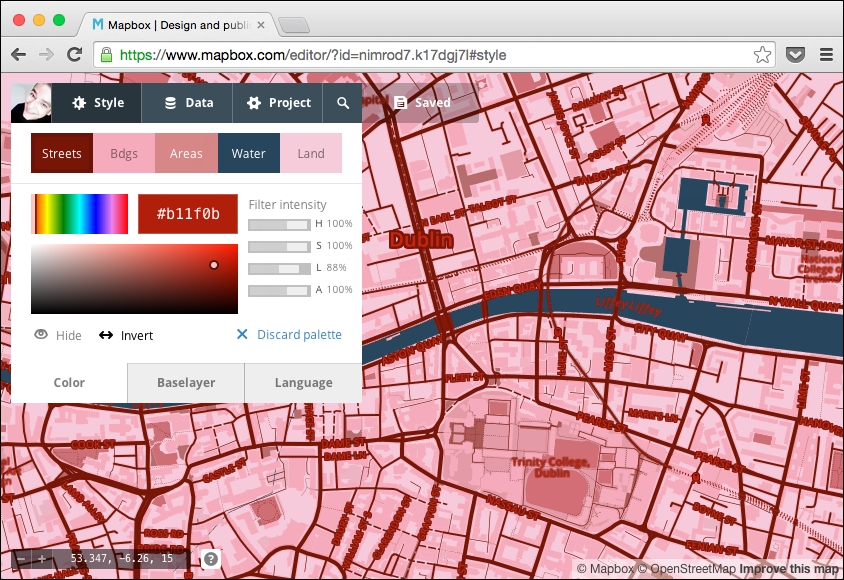Screen dimensions: 844x580
Task: Open the Style panel
Action: pos(96,102)
